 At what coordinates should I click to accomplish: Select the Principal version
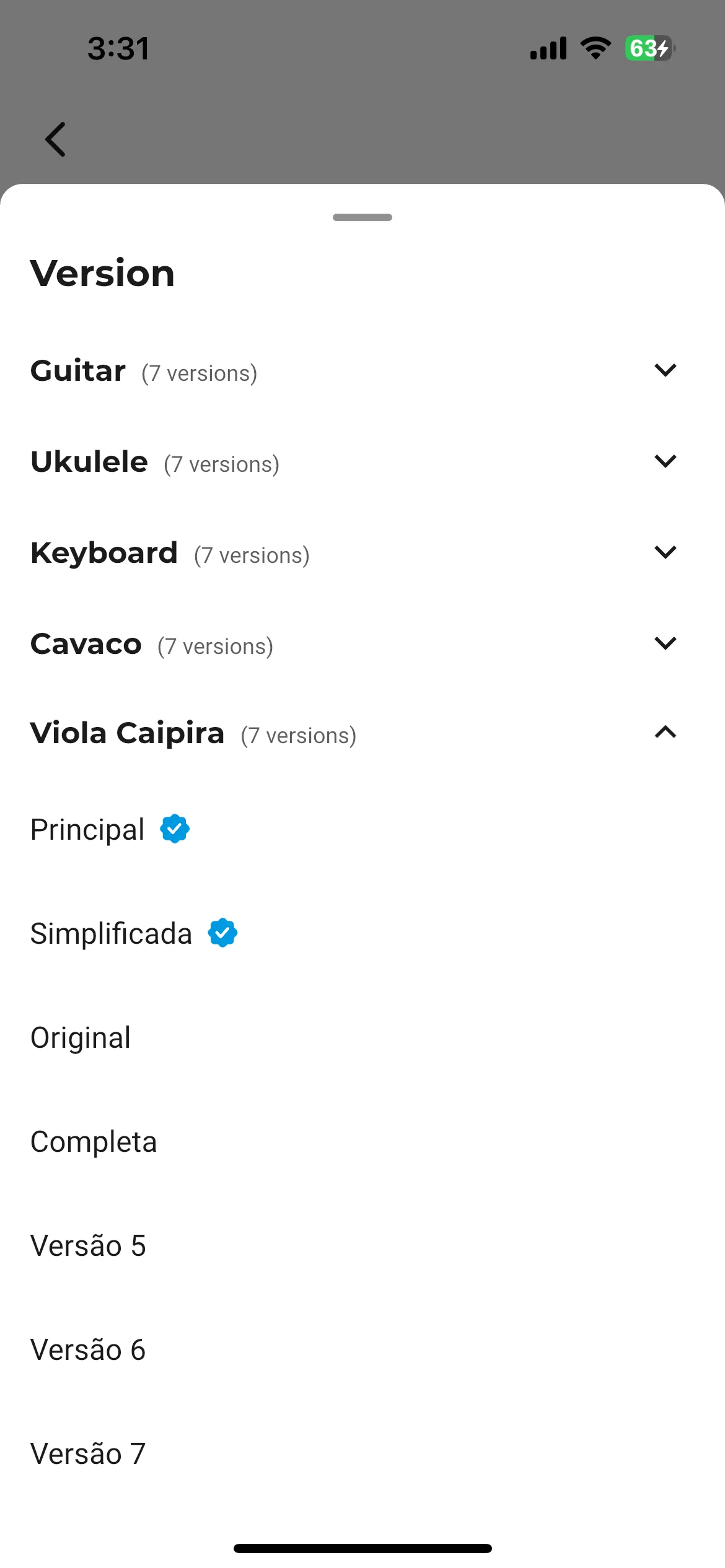click(x=362, y=829)
